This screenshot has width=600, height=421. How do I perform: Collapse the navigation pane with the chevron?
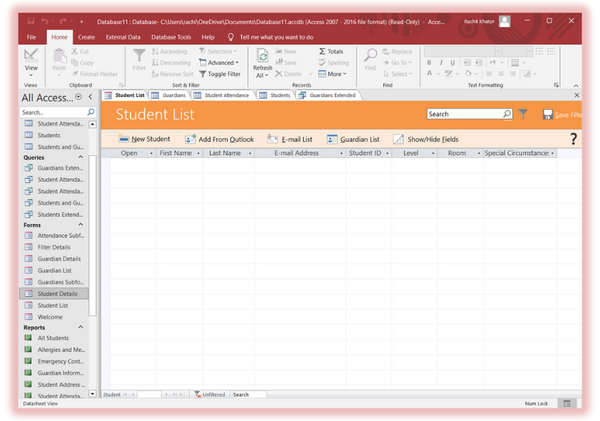click(x=90, y=97)
